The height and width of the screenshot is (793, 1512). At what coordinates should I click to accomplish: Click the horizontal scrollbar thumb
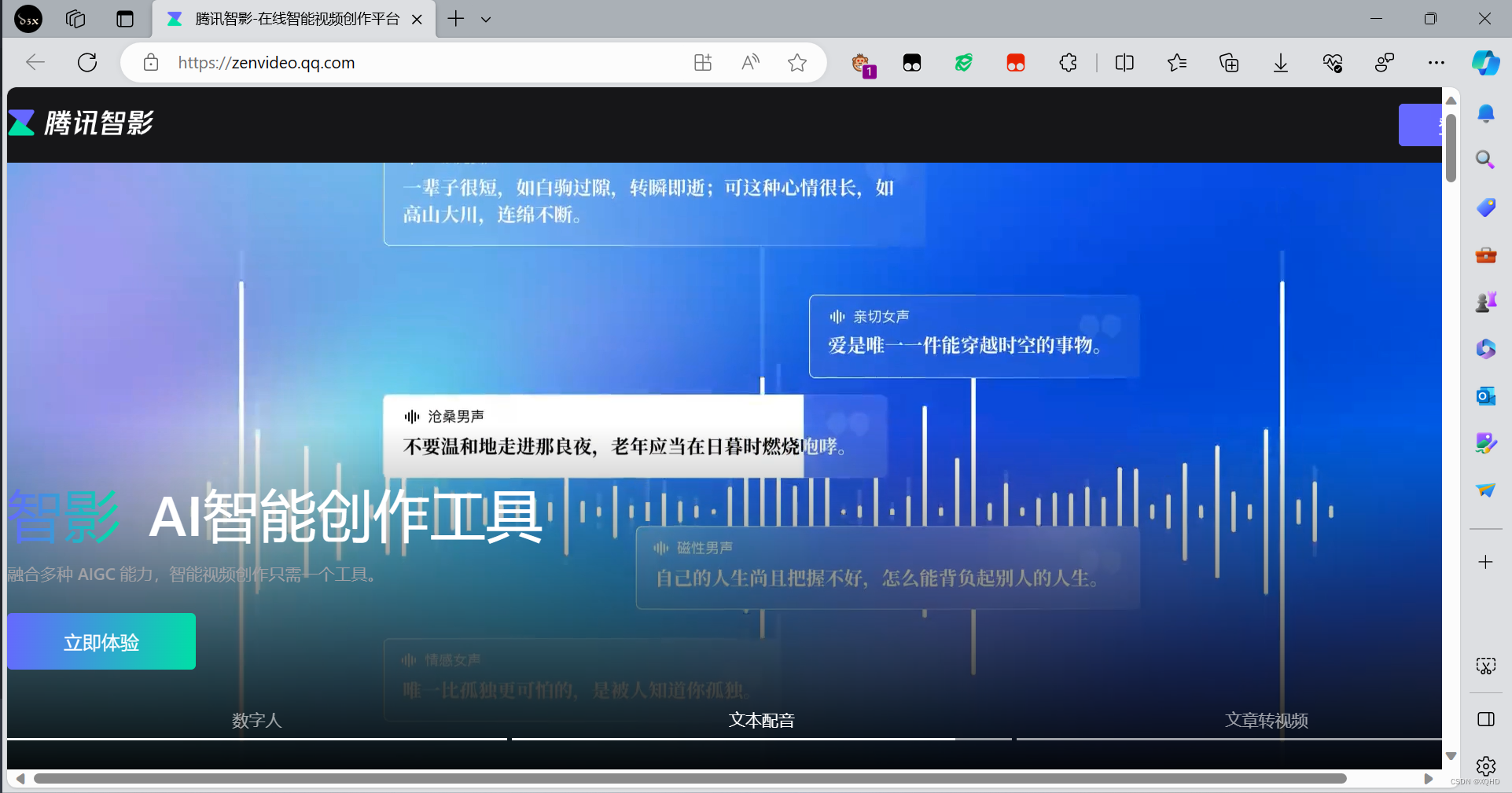pos(690,779)
